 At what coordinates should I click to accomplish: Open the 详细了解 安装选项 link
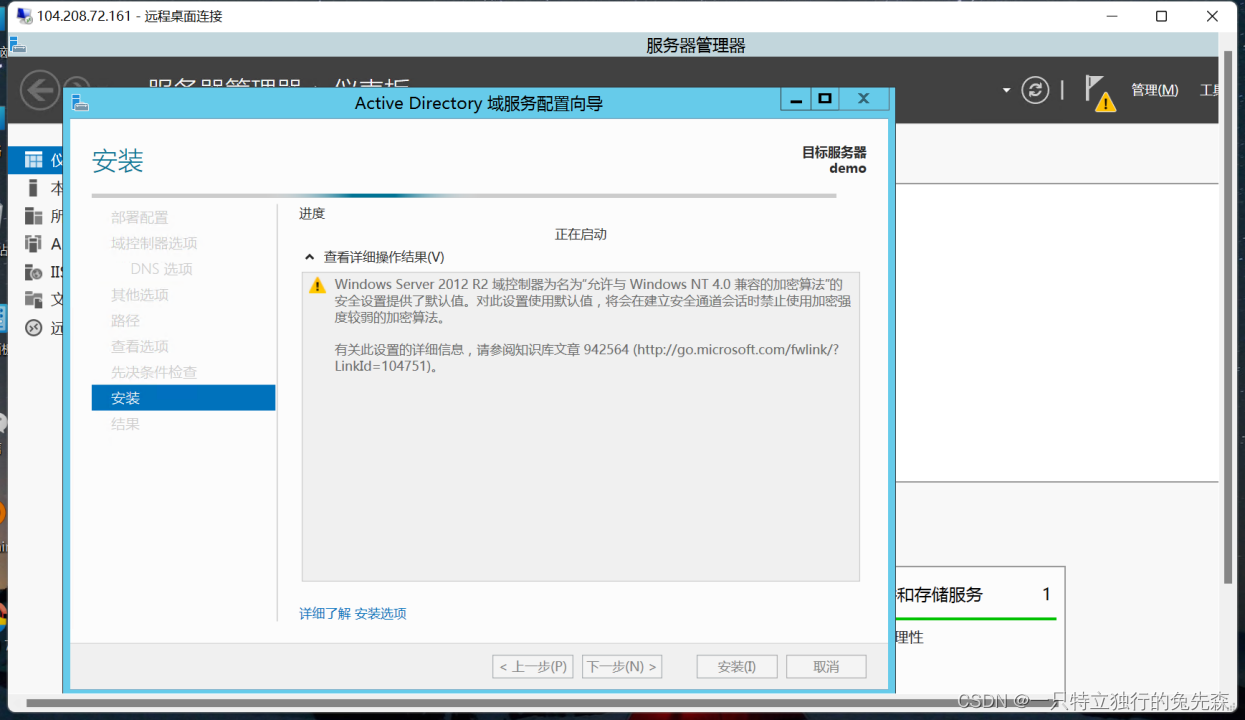coord(353,613)
